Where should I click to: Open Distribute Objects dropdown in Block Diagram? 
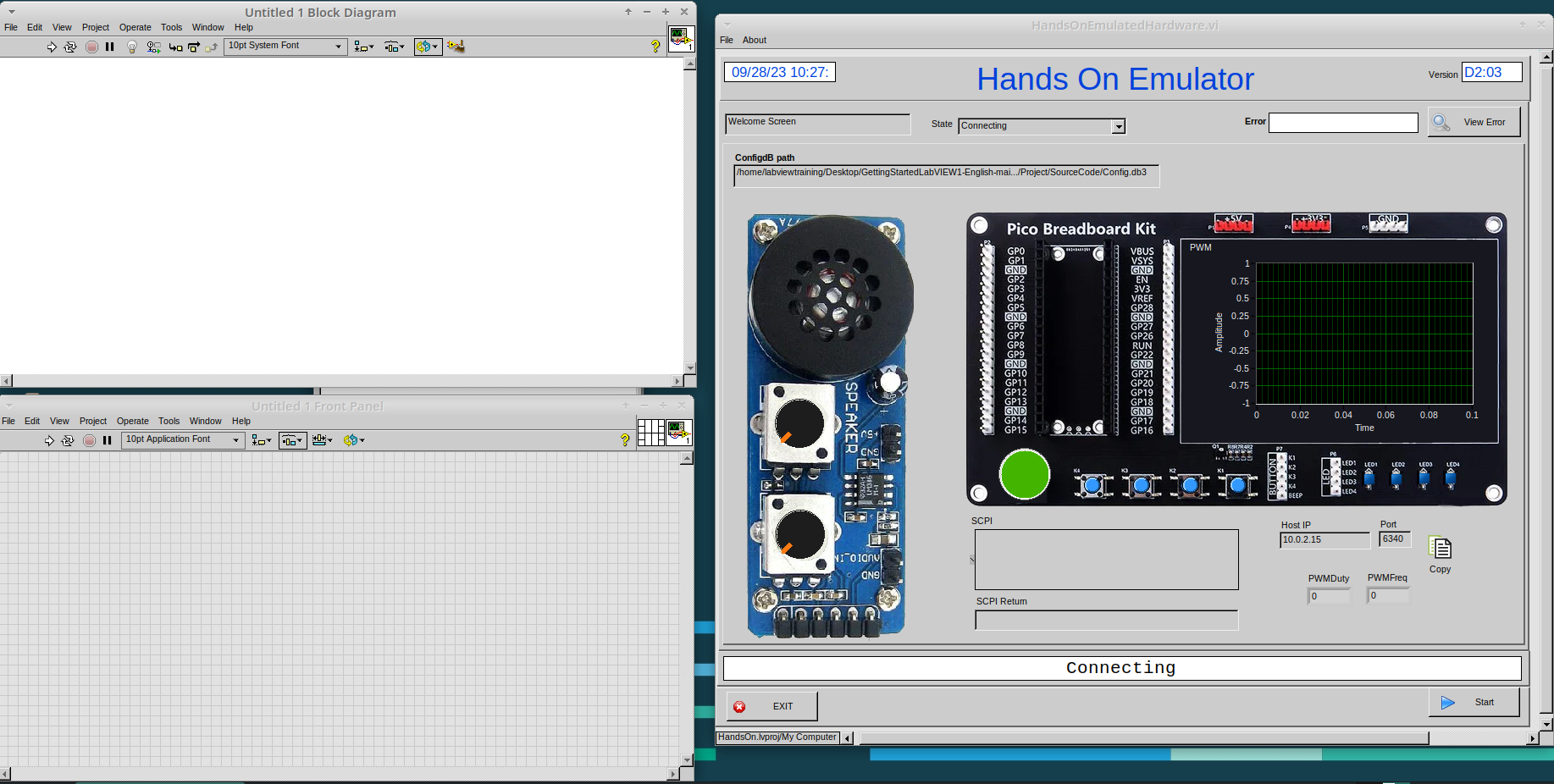[395, 47]
